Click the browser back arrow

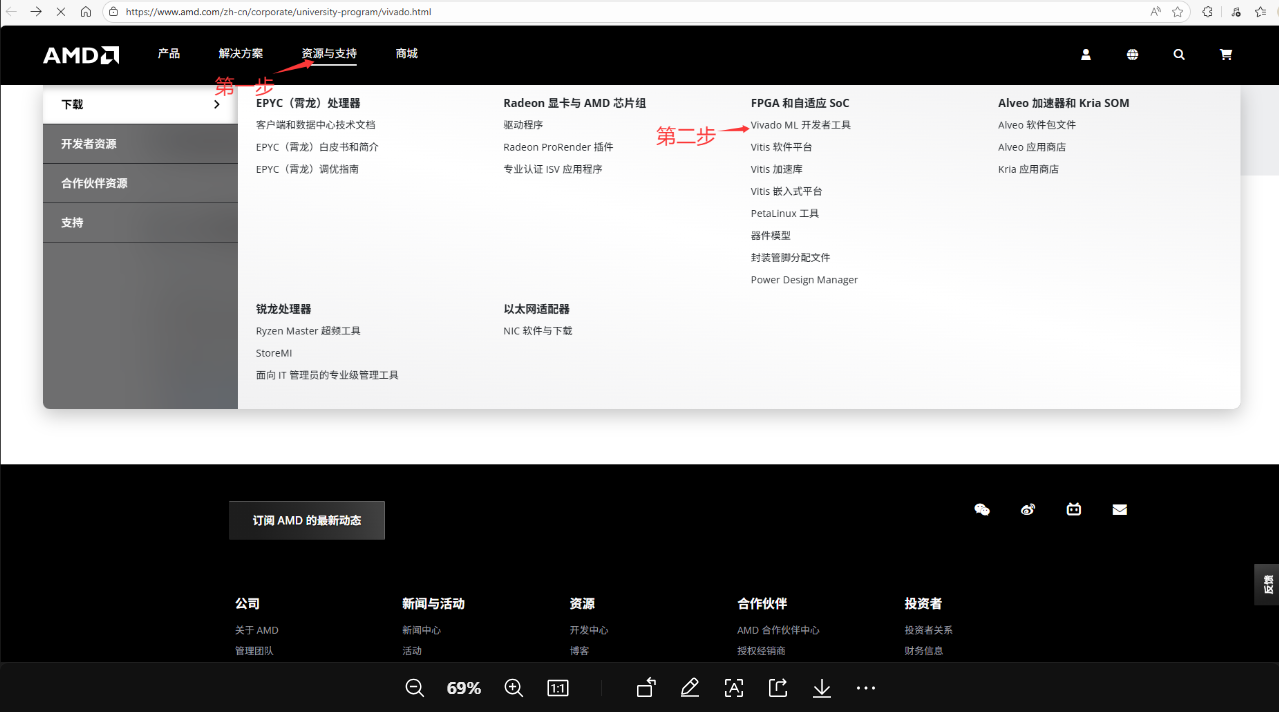pyautogui.click(x=13, y=12)
